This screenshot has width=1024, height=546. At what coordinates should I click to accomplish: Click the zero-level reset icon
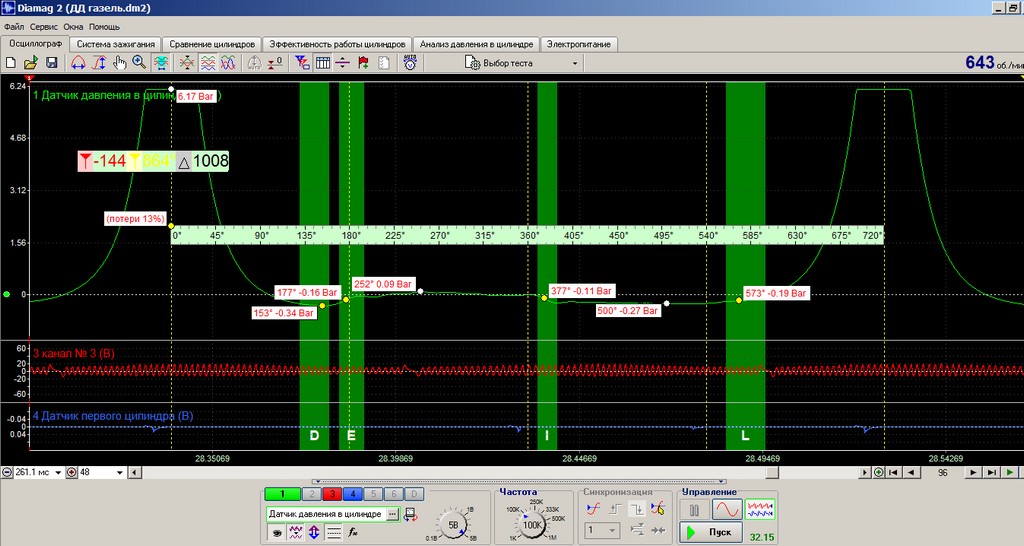tap(276, 63)
